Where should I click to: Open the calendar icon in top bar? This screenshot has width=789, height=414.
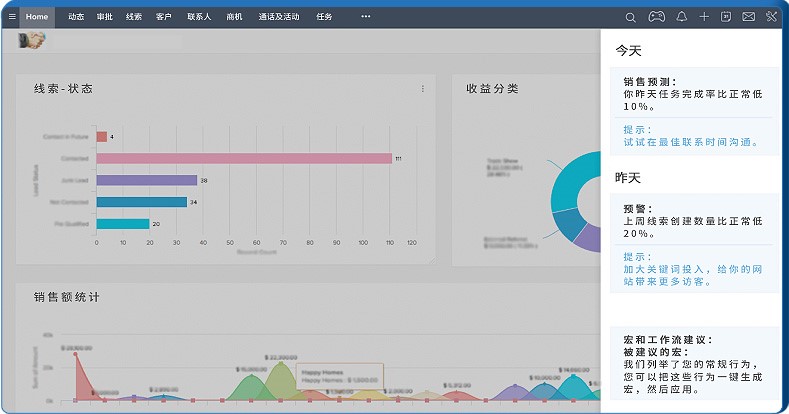coord(726,17)
